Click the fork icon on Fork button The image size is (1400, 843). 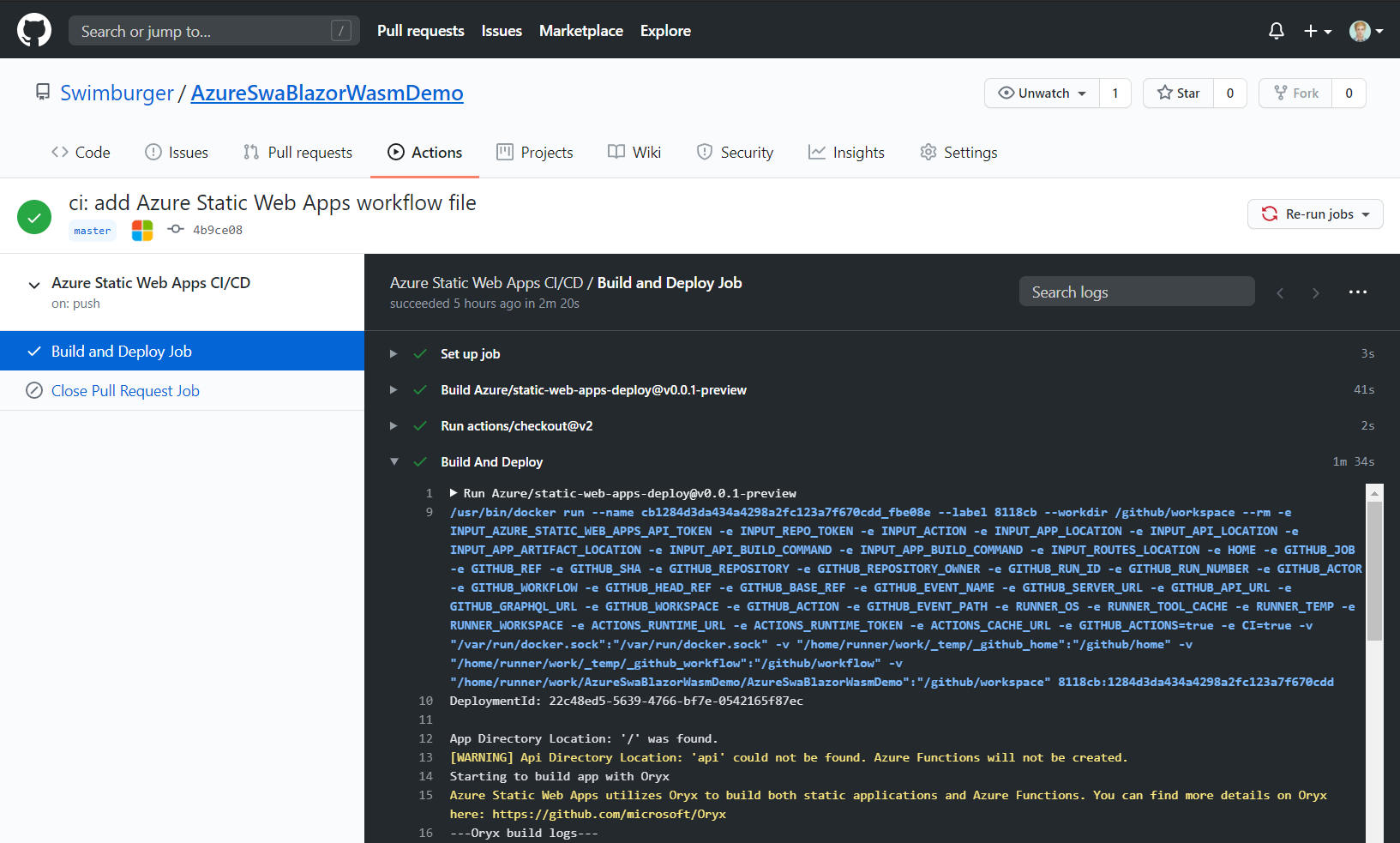click(1281, 93)
